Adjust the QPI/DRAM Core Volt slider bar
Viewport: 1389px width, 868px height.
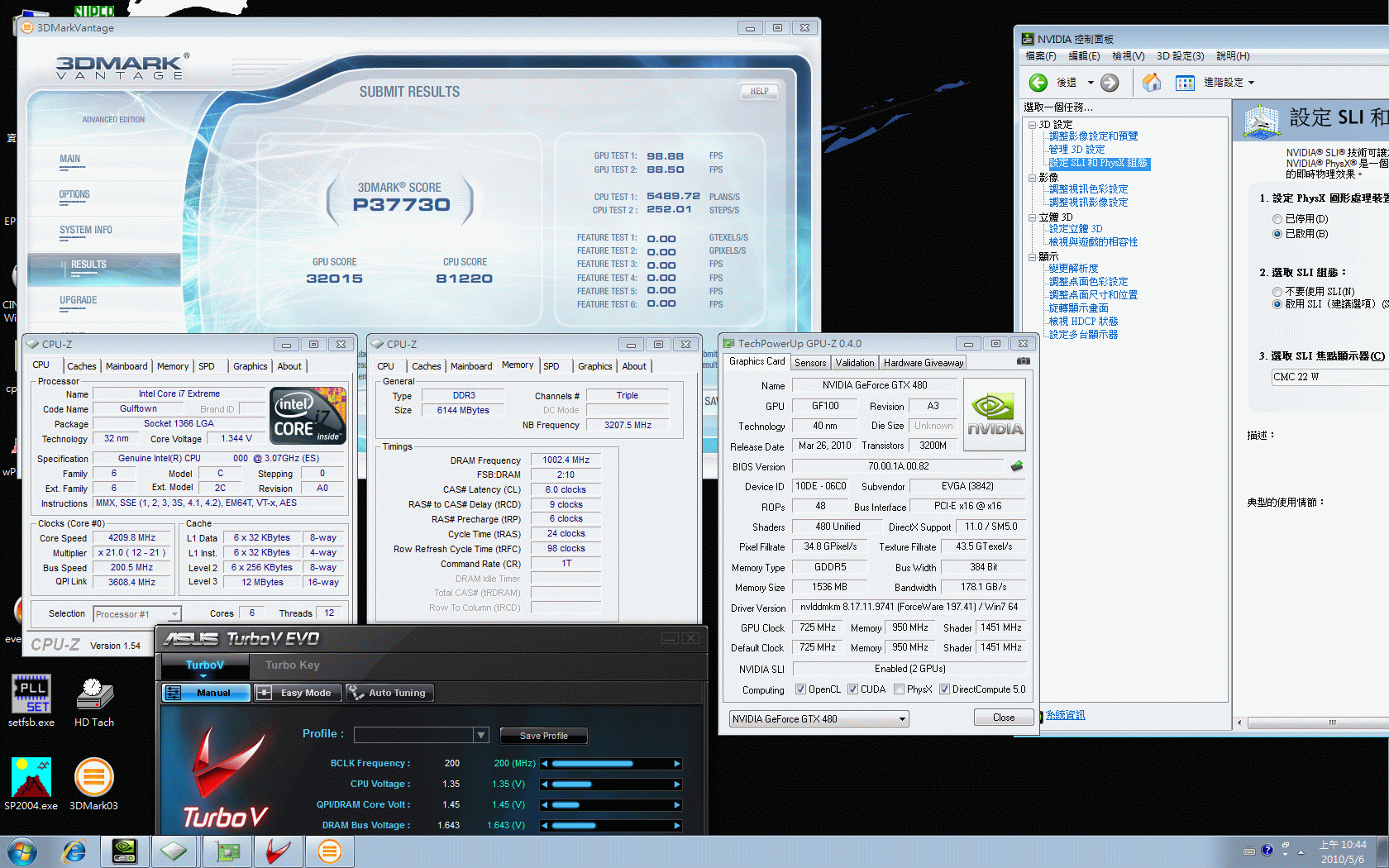pos(611,805)
